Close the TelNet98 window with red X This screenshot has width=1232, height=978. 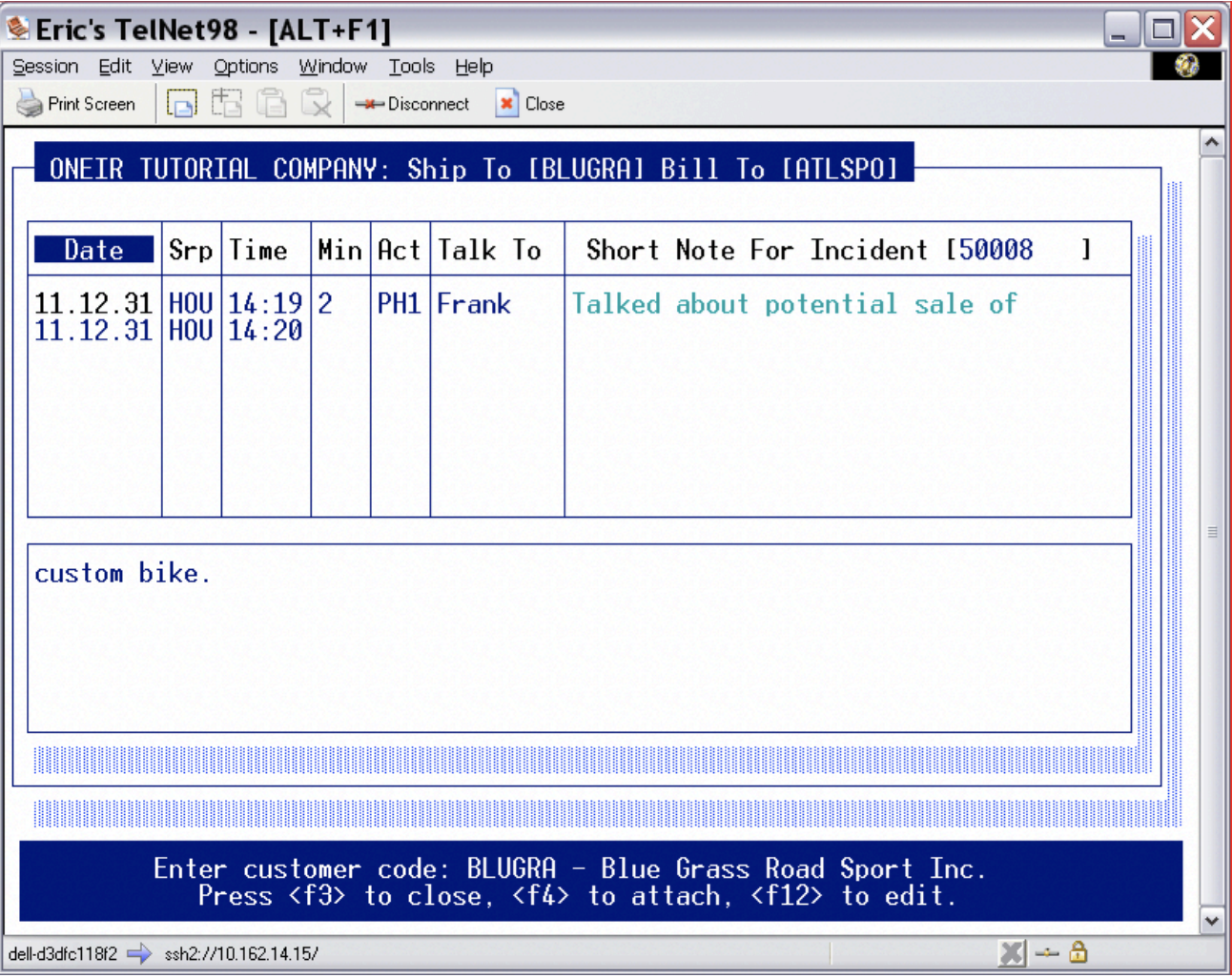click(1203, 29)
